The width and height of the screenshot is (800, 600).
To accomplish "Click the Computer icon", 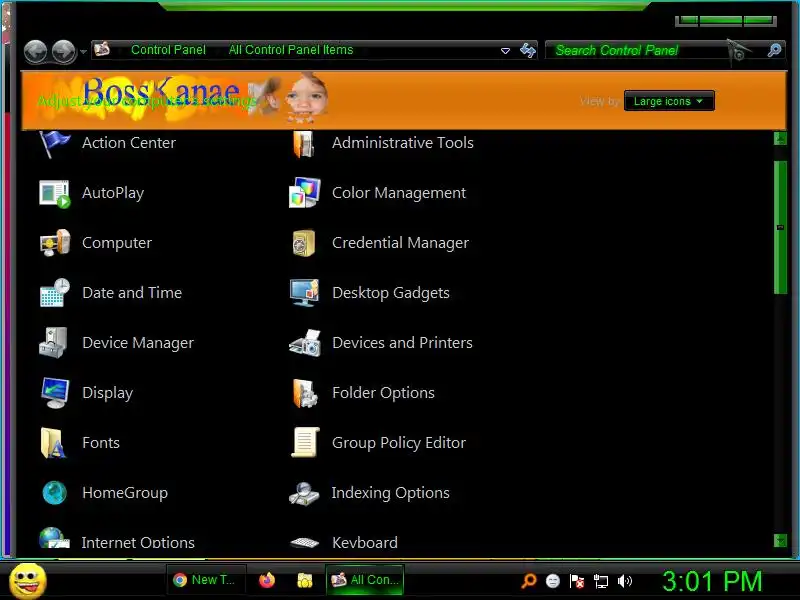I will [54, 243].
